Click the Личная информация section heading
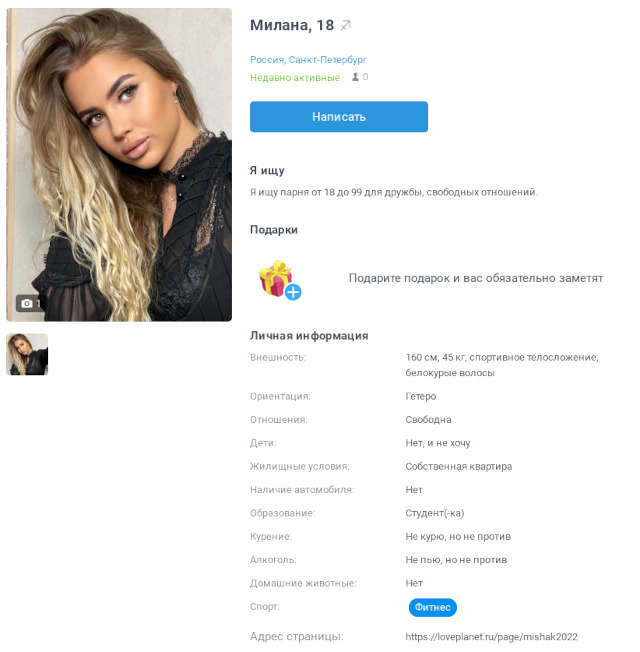 click(x=309, y=336)
